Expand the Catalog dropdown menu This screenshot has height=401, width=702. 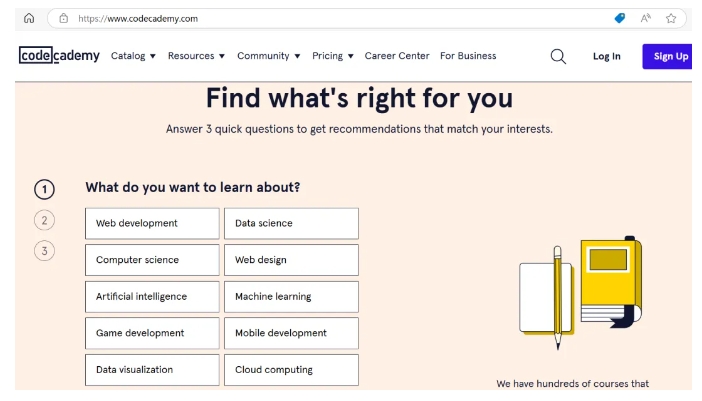click(x=133, y=56)
